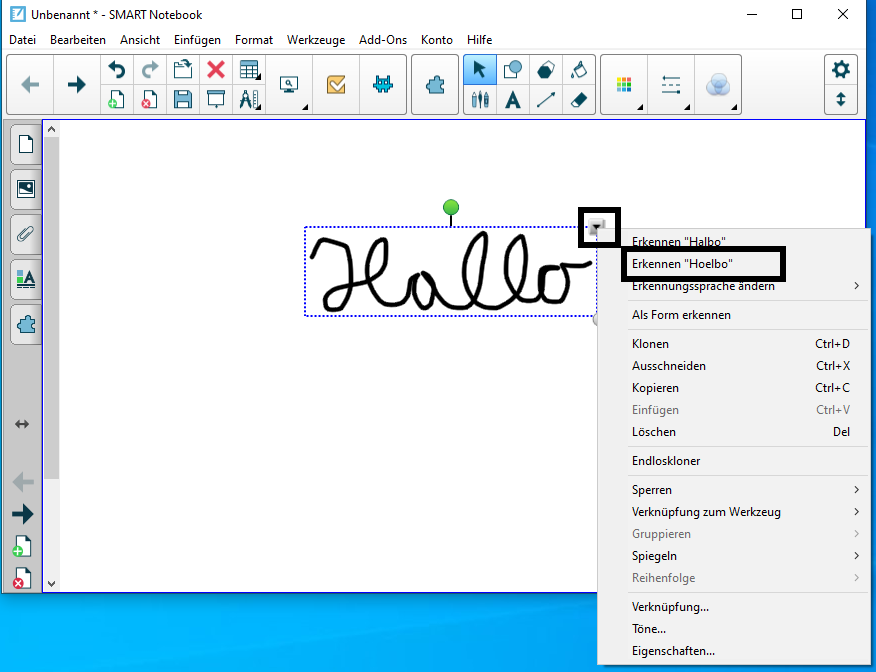Click the red X Delete toolbar icon
876x672 pixels.
[x=216, y=70]
